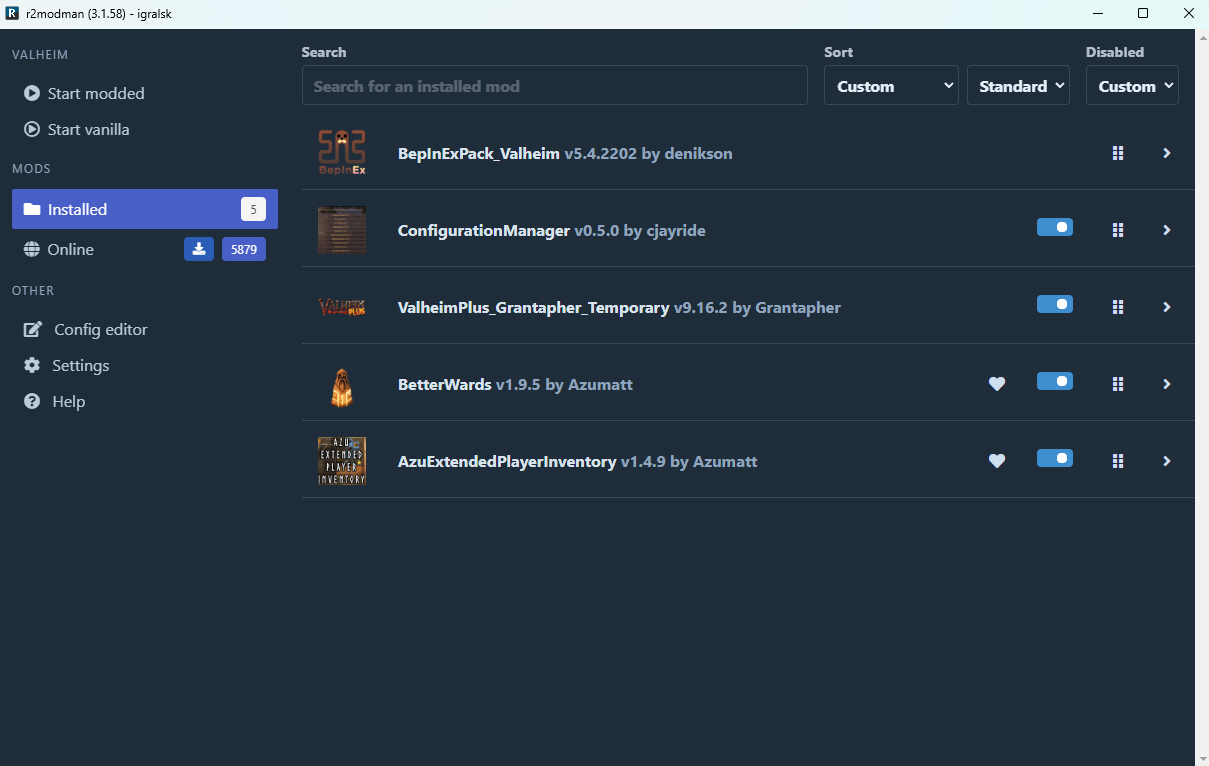Open the Settings page

(145, 365)
